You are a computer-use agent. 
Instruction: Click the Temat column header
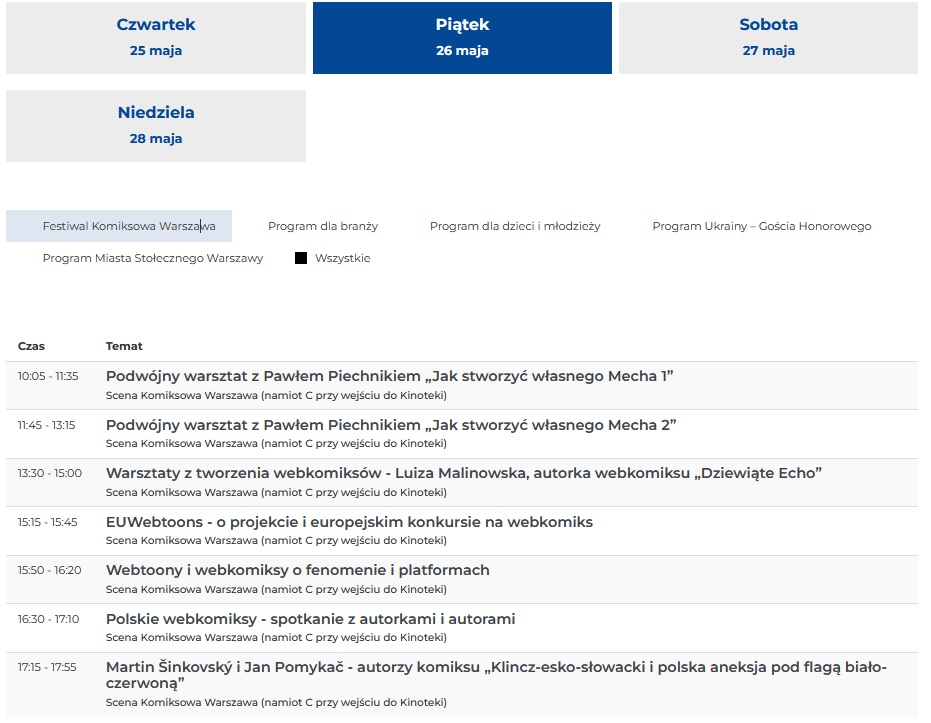tap(124, 346)
